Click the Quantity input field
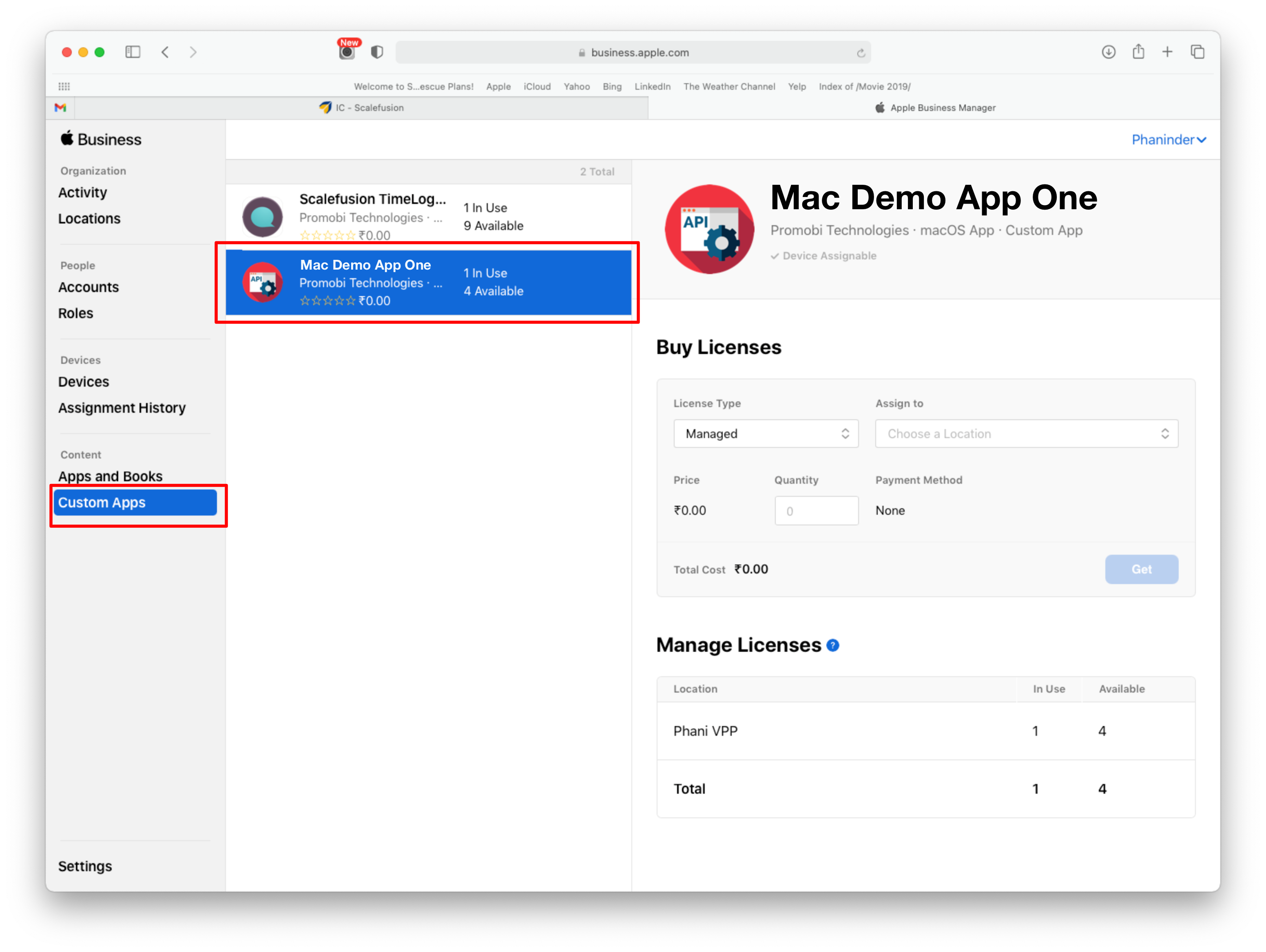The width and height of the screenshot is (1266, 952). pos(816,511)
